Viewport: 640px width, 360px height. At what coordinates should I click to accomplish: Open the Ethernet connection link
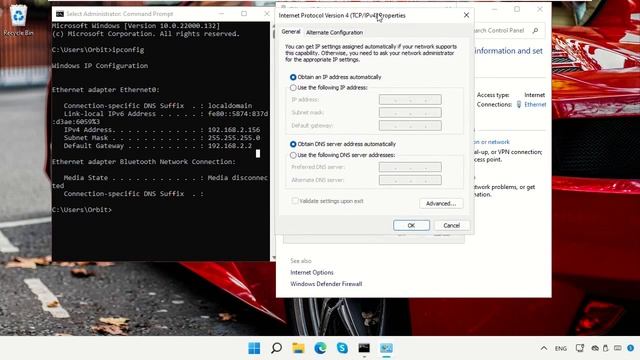coord(535,104)
